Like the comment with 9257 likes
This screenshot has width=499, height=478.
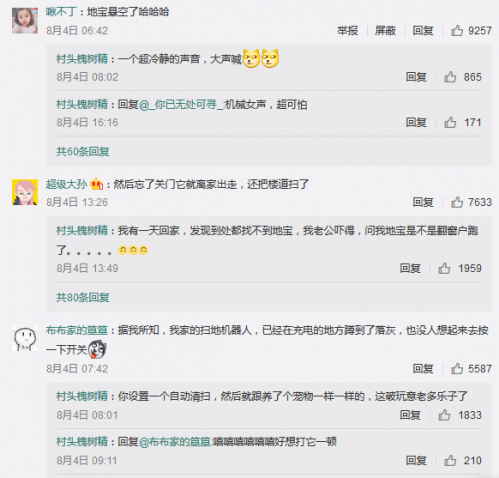[457, 30]
